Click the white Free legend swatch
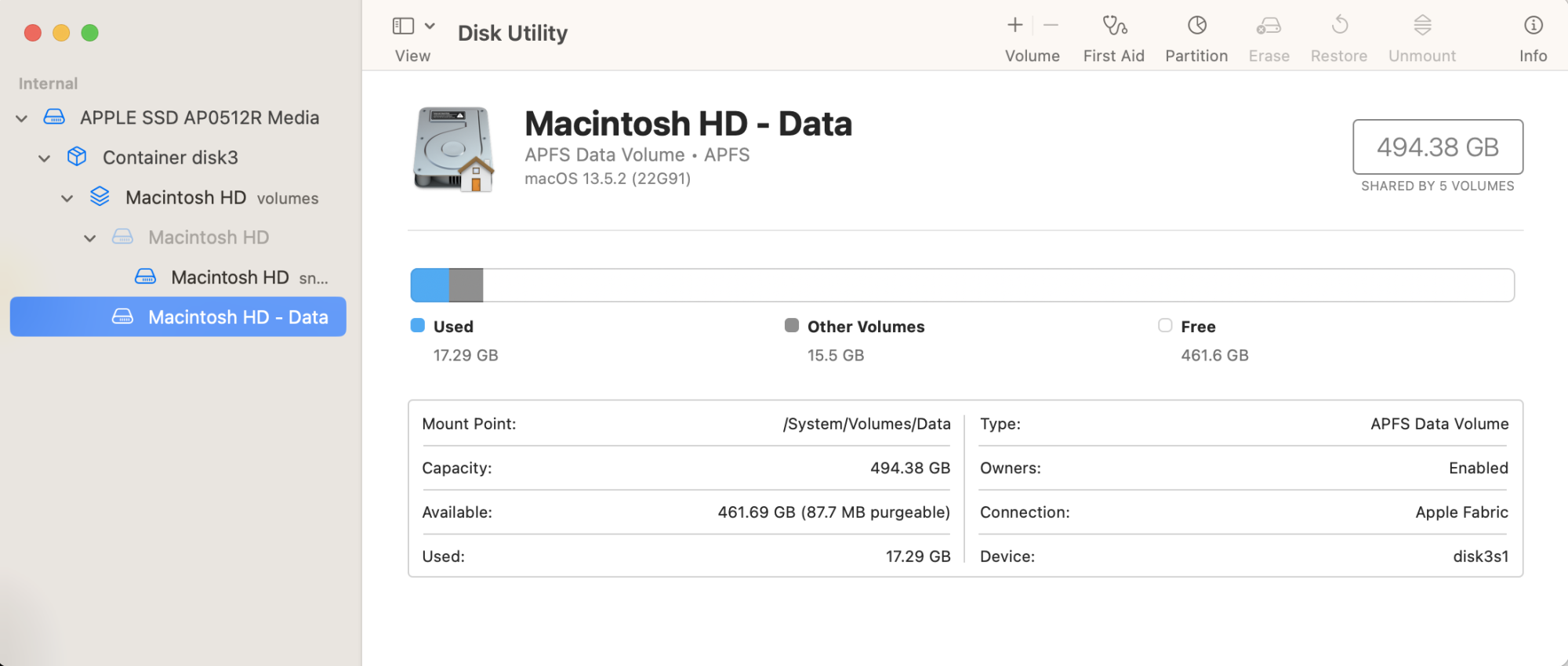 coord(1165,325)
